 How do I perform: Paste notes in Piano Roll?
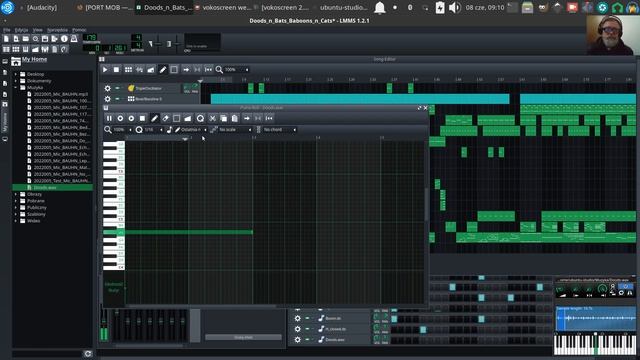pos(234,118)
